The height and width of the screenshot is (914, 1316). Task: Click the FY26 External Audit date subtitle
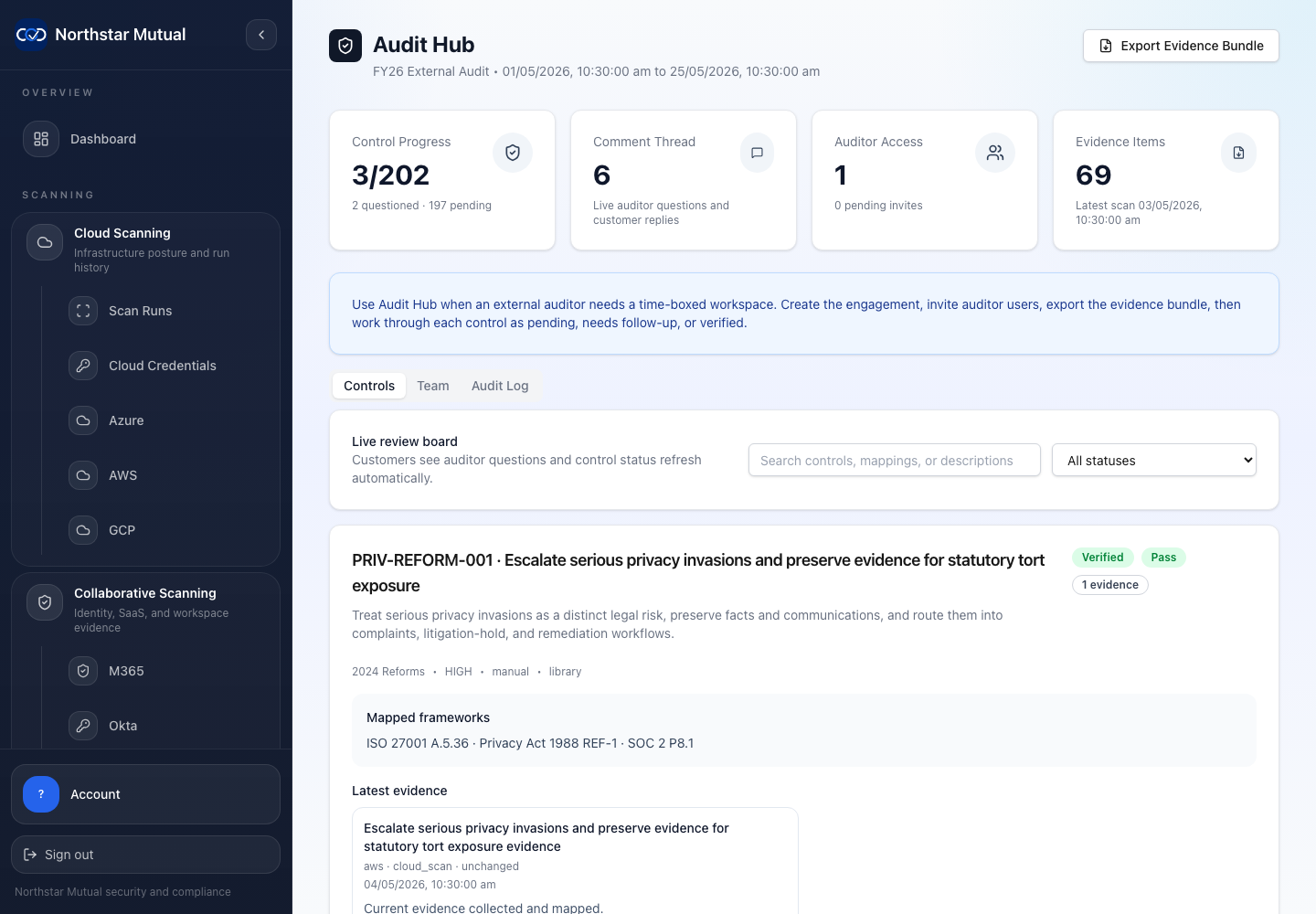pos(596,71)
